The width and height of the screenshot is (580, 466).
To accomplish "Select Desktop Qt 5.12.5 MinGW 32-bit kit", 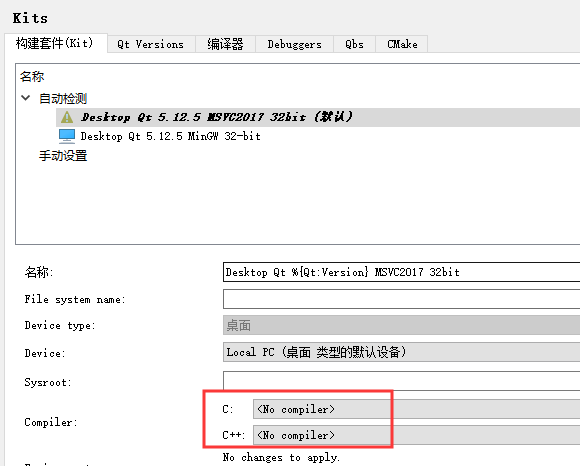I will 171,136.
